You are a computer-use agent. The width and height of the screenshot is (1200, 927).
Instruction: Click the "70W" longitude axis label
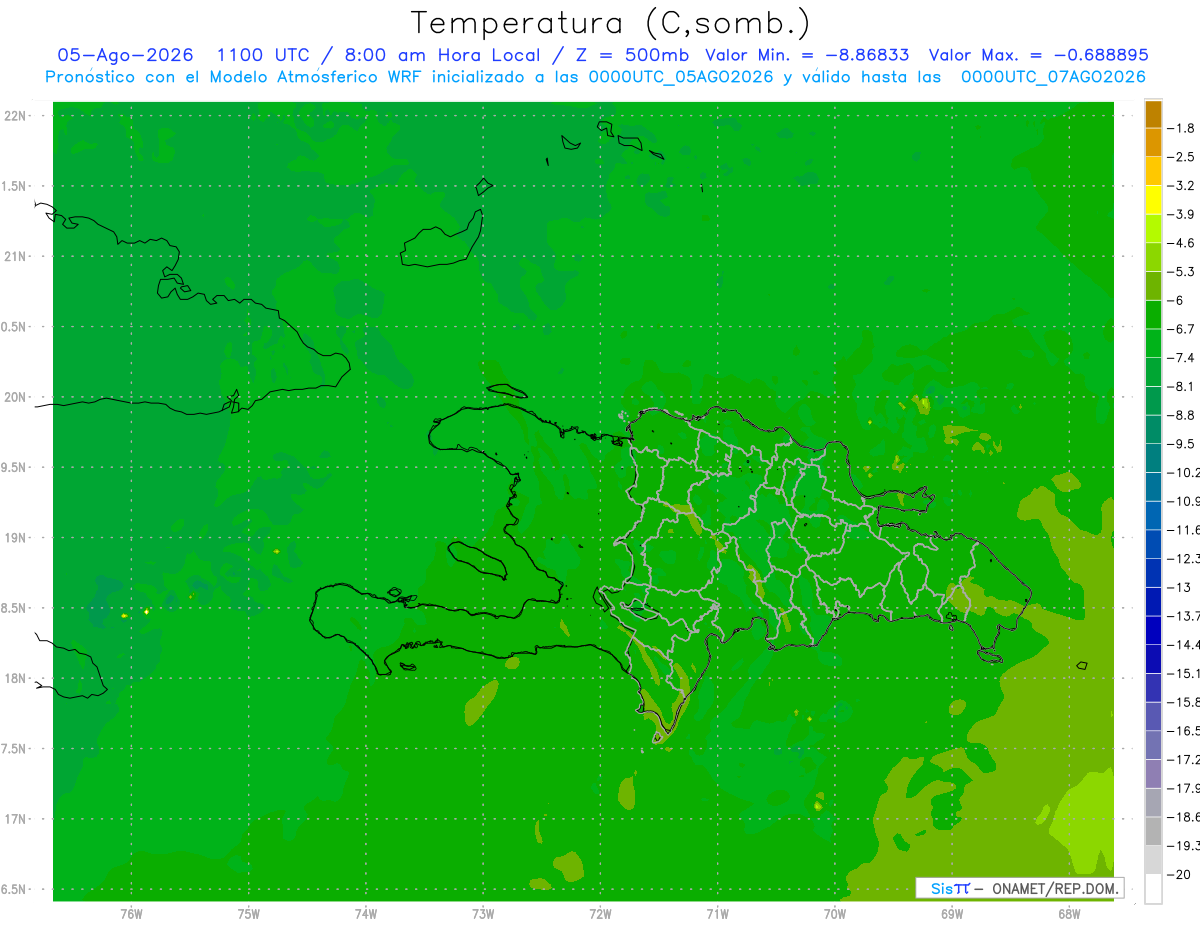pyautogui.click(x=835, y=914)
